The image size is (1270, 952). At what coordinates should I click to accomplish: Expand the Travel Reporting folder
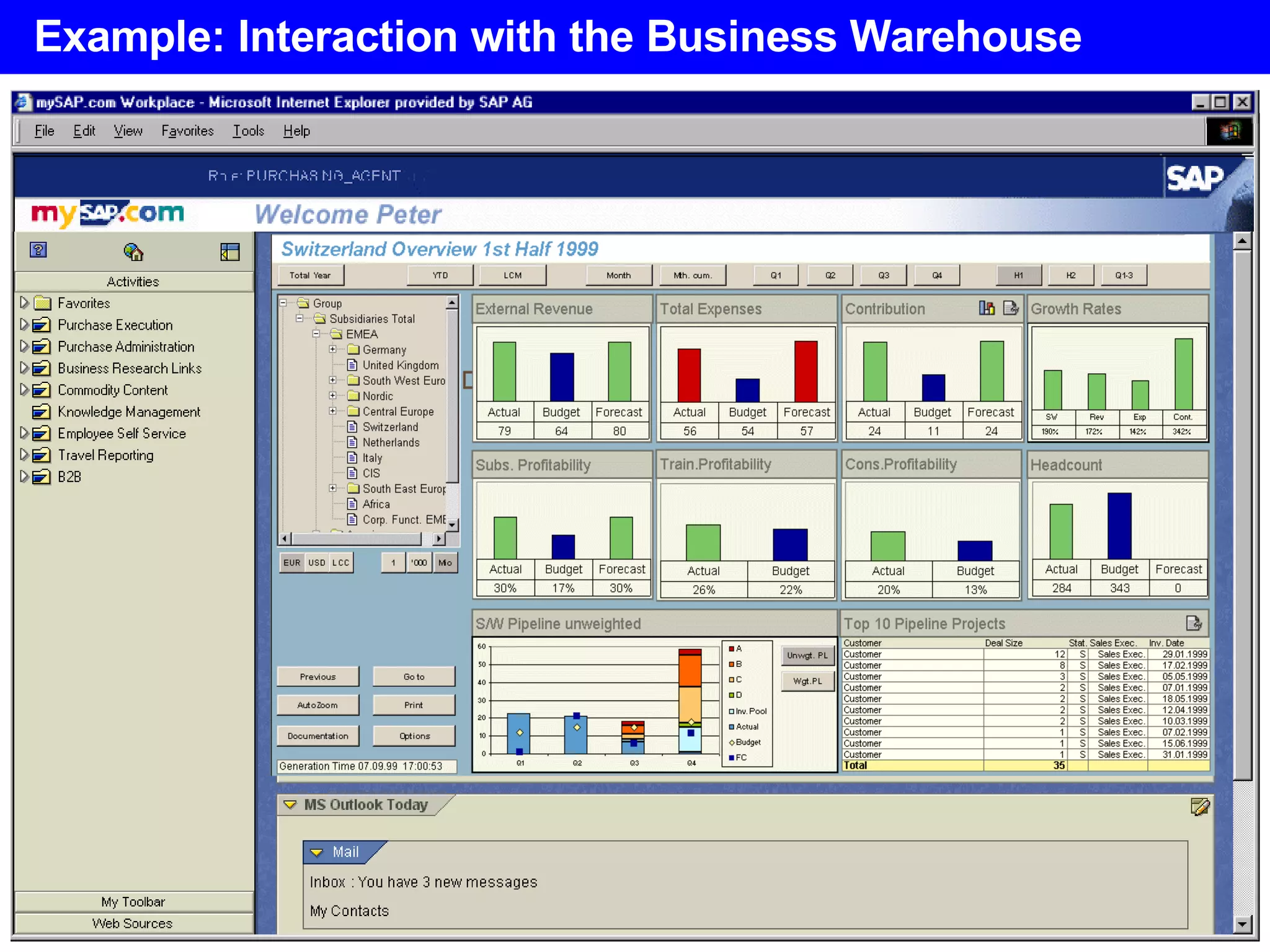[24, 454]
